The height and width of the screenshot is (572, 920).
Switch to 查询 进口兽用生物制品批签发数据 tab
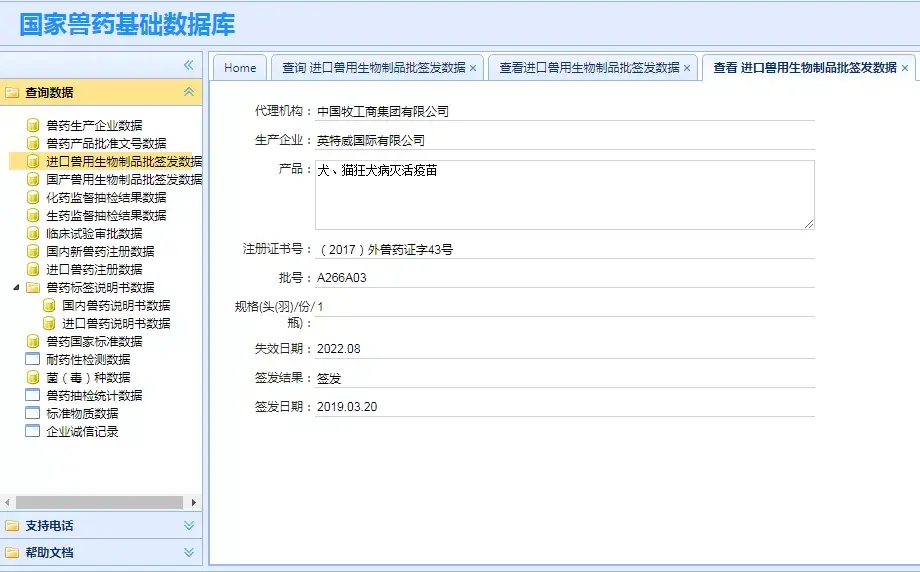pyautogui.click(x=373, y=67)
